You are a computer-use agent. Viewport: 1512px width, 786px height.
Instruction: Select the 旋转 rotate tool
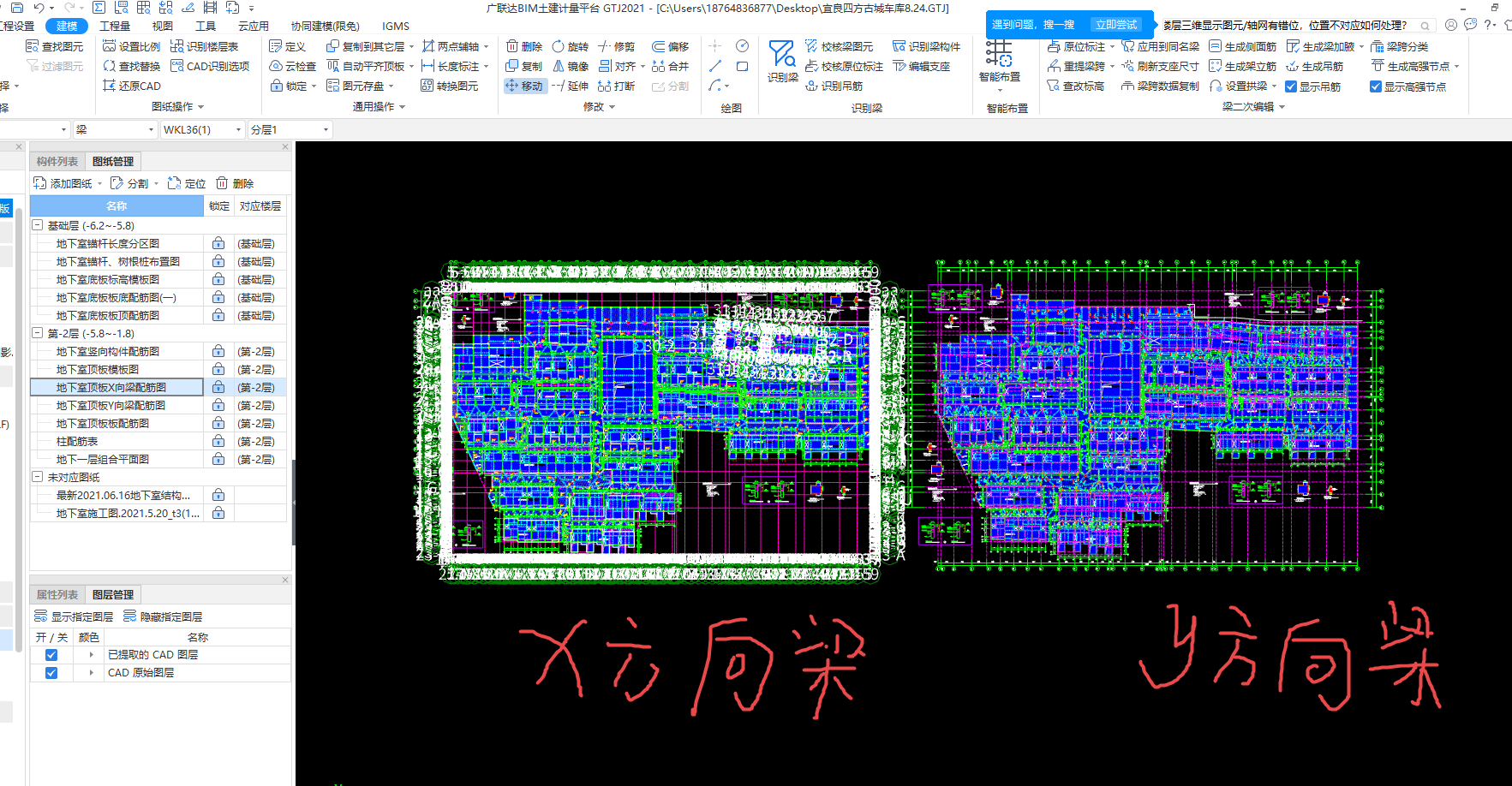tap(571, 46)
